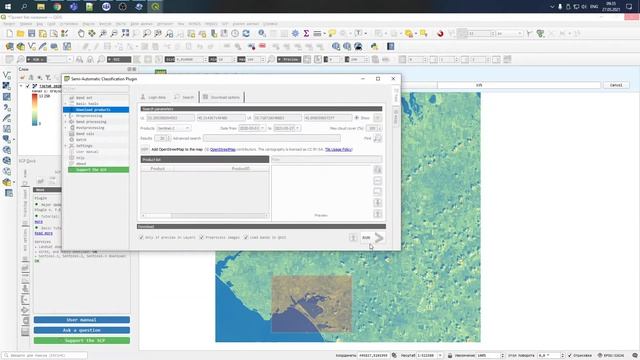
Task: Expand the Settings tree item
Action: 66,146
